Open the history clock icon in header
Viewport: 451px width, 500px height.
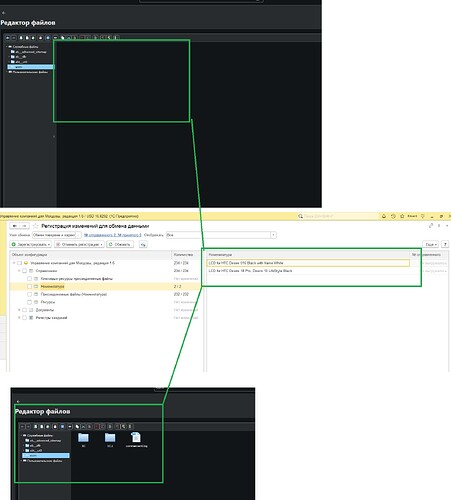pos(393,216)
